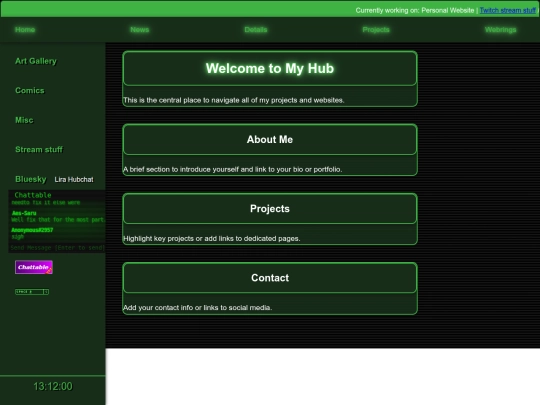Viewport: 540px width, 405px height.
Task: Visit the Stream stuff sidebar link
Action: (x=39, y=149)
